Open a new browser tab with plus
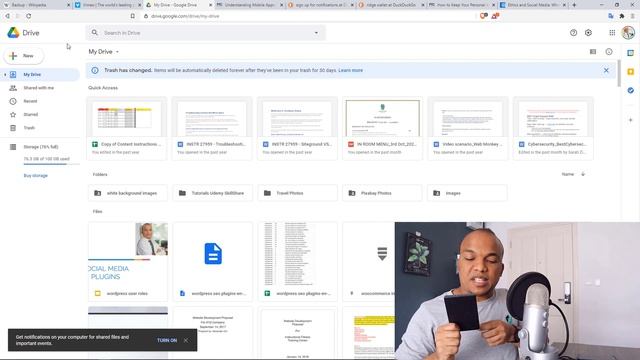Viewport: 640px width, 360px height. point(574,5)
